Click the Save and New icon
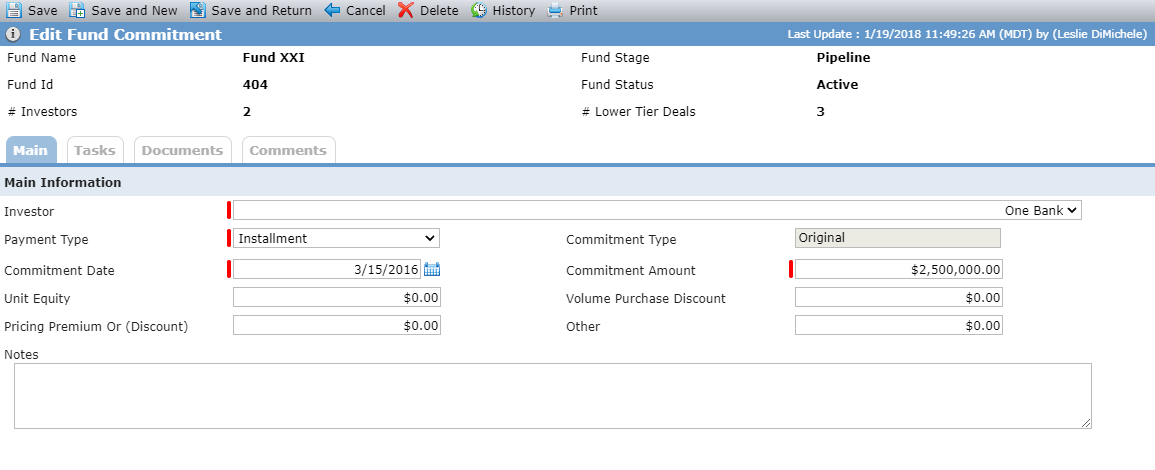 (x=77, y=10)
